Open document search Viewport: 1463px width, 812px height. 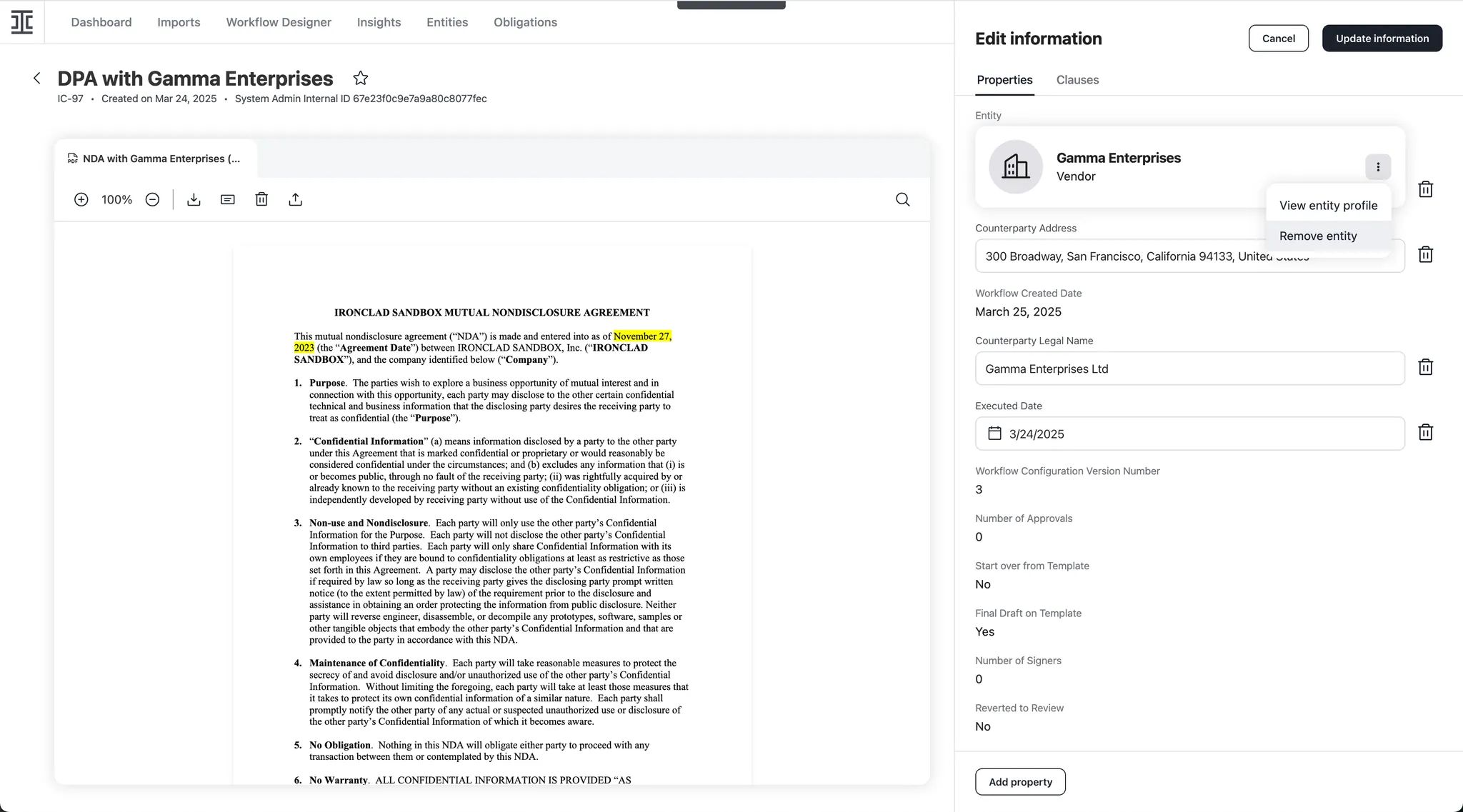(x=902, y=199)
